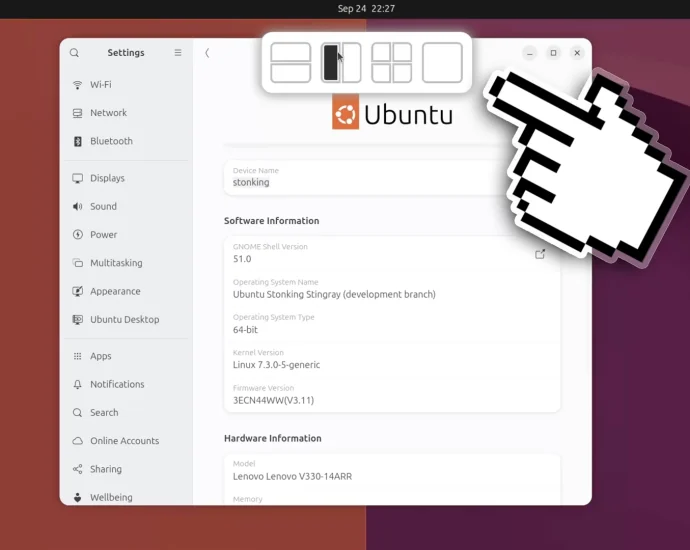
Task: Click the Apps grid icon
Action: pyautogui.click(x=77, y=356)
